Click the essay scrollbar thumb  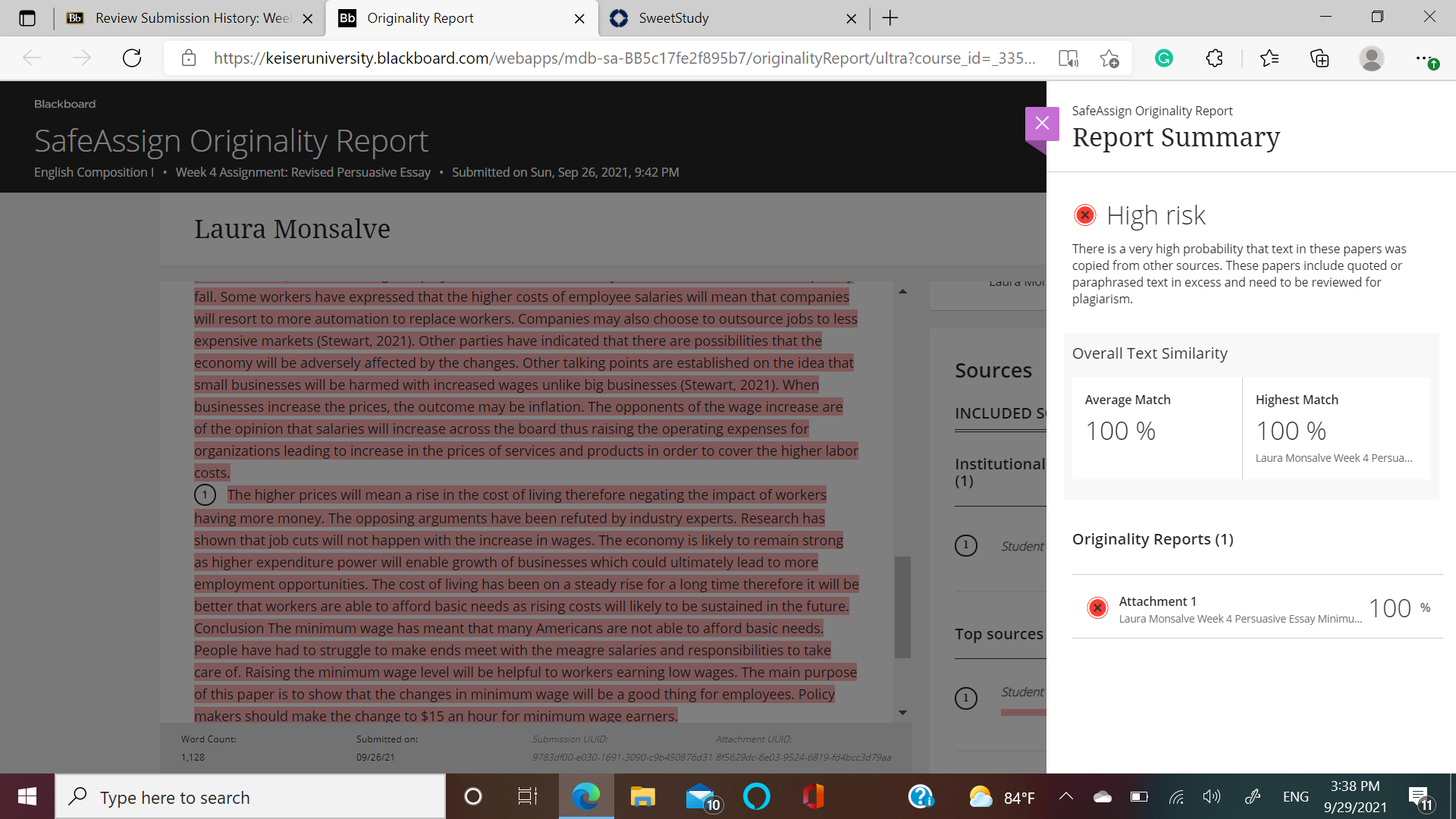point(902,607)
